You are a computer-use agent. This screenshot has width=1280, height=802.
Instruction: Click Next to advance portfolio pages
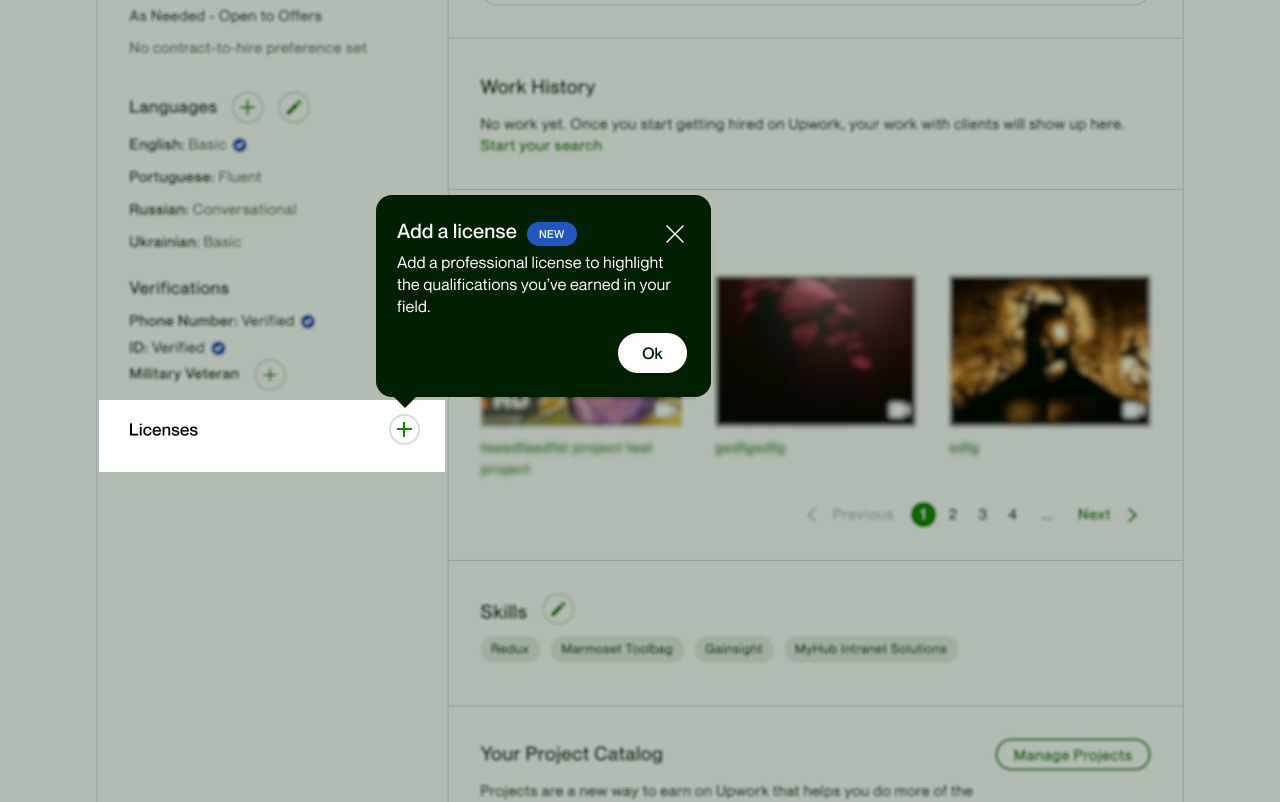[1106, 514]
